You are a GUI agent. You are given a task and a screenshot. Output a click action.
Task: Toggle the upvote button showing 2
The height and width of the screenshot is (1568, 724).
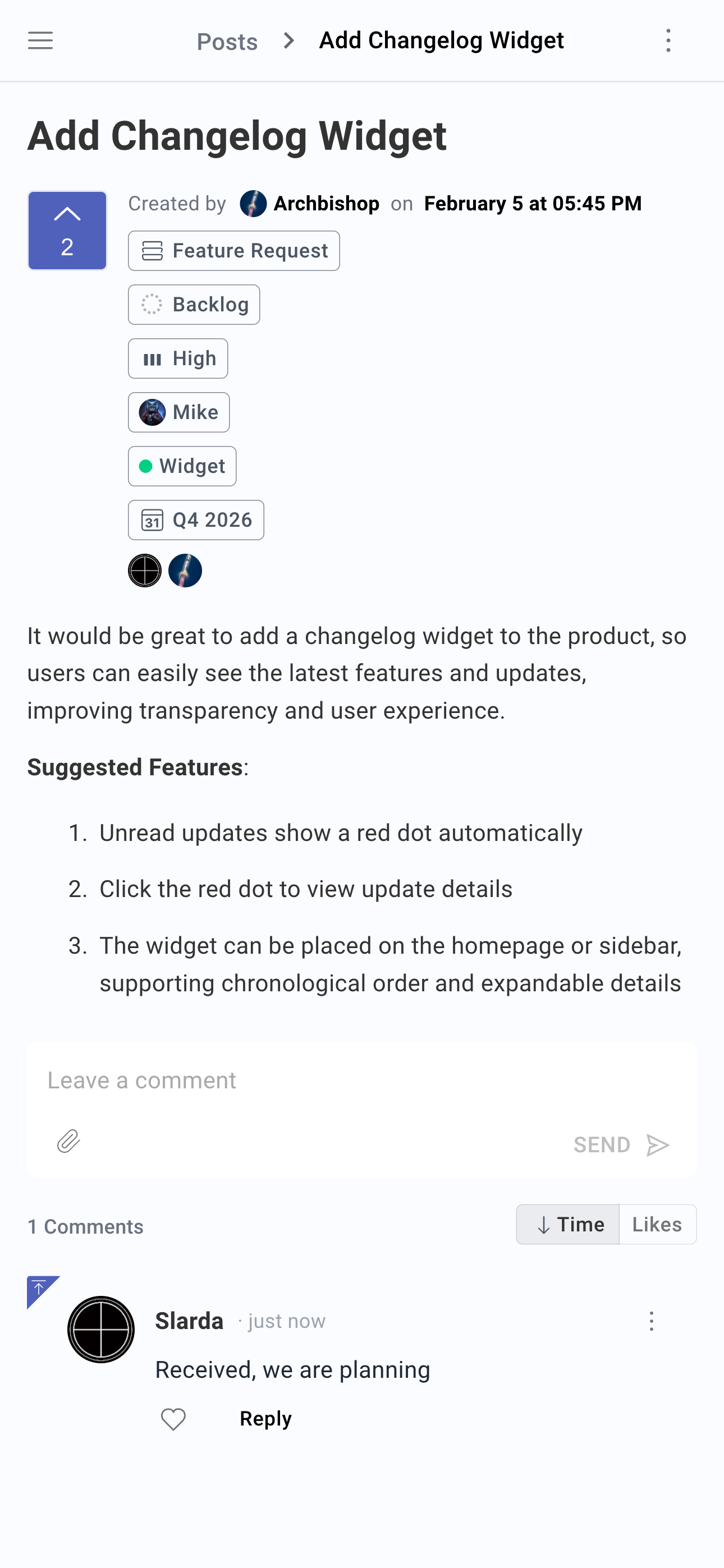(x=67, y=231)
